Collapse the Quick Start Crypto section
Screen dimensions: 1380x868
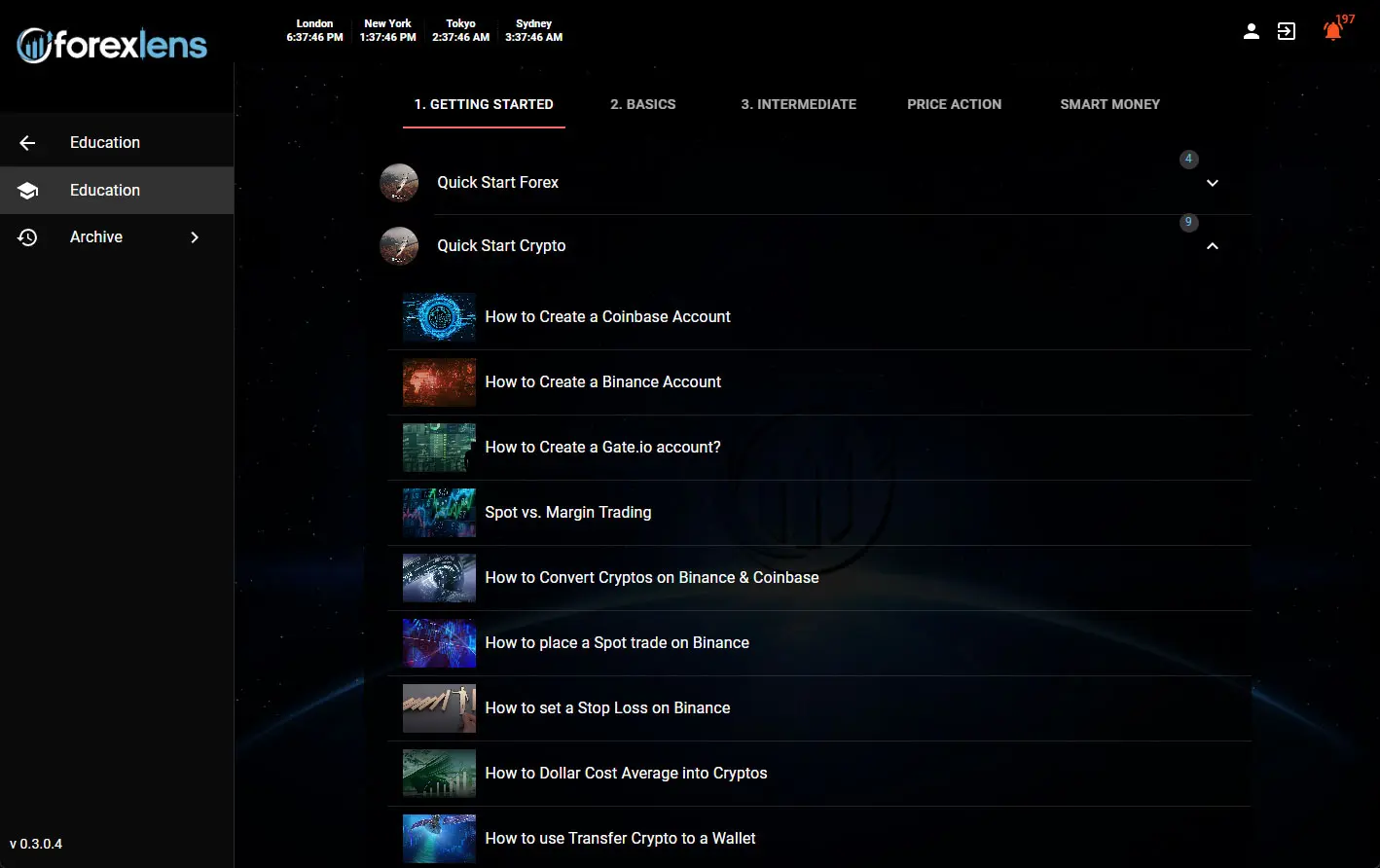[x=1213, y=246]
